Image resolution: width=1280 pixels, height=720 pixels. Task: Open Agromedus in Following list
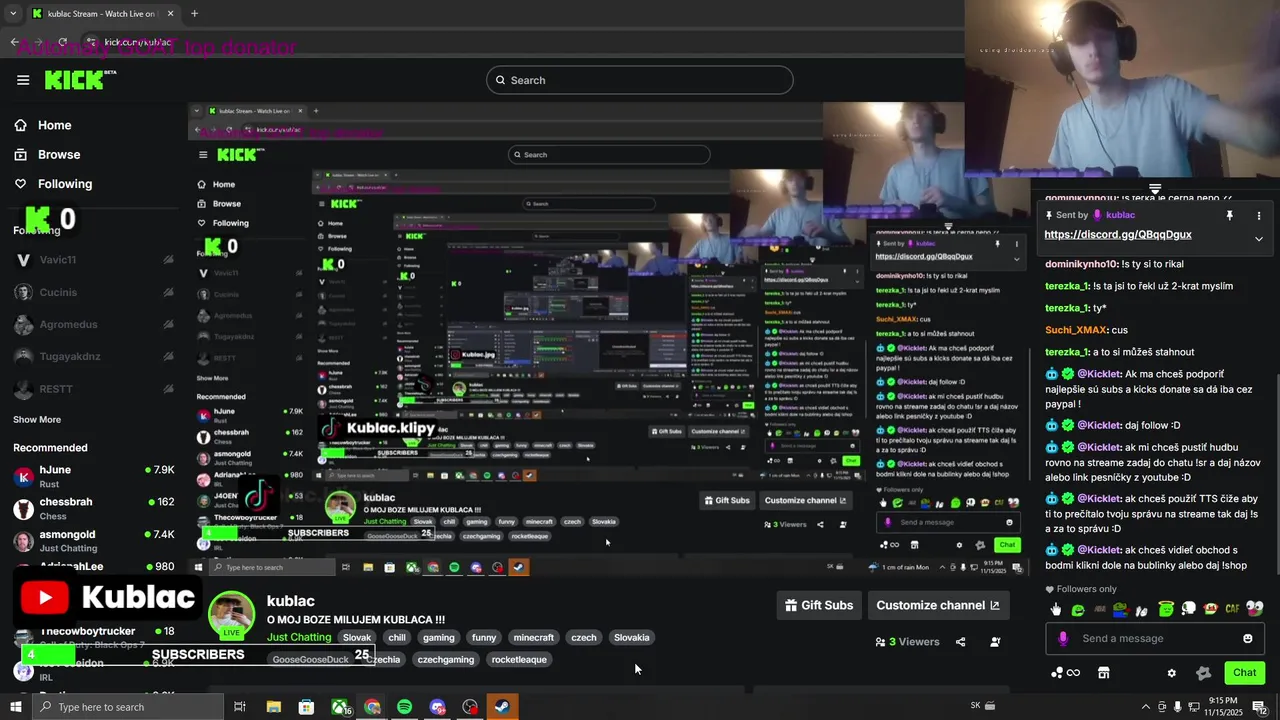94,325
